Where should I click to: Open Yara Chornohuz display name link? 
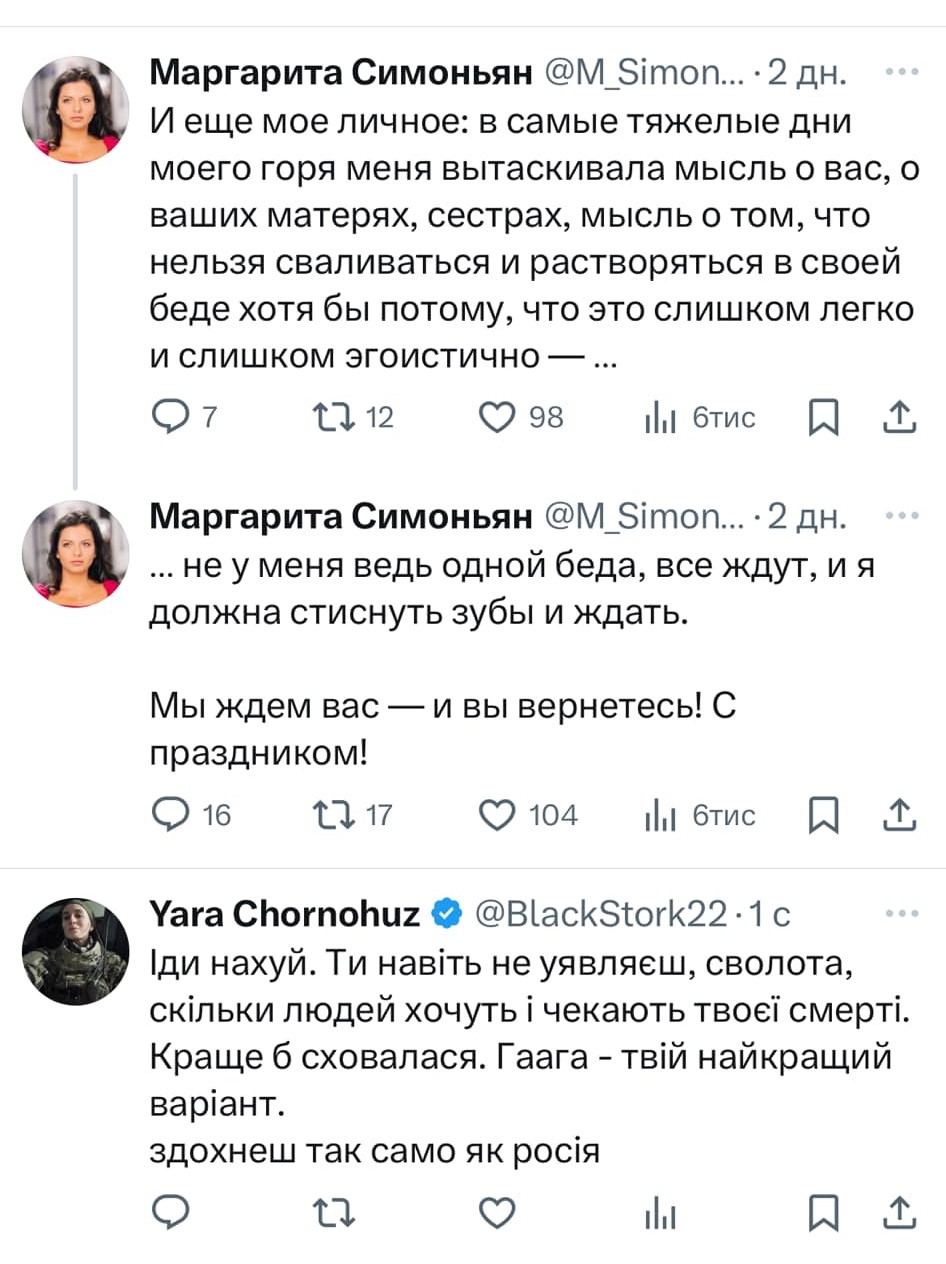pos(284,912)
